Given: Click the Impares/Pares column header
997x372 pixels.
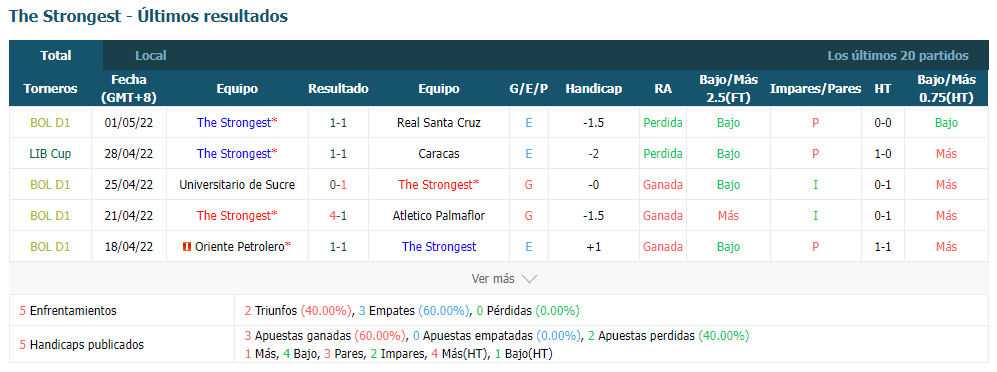Looking at the screenshot, I should (815, 88).
